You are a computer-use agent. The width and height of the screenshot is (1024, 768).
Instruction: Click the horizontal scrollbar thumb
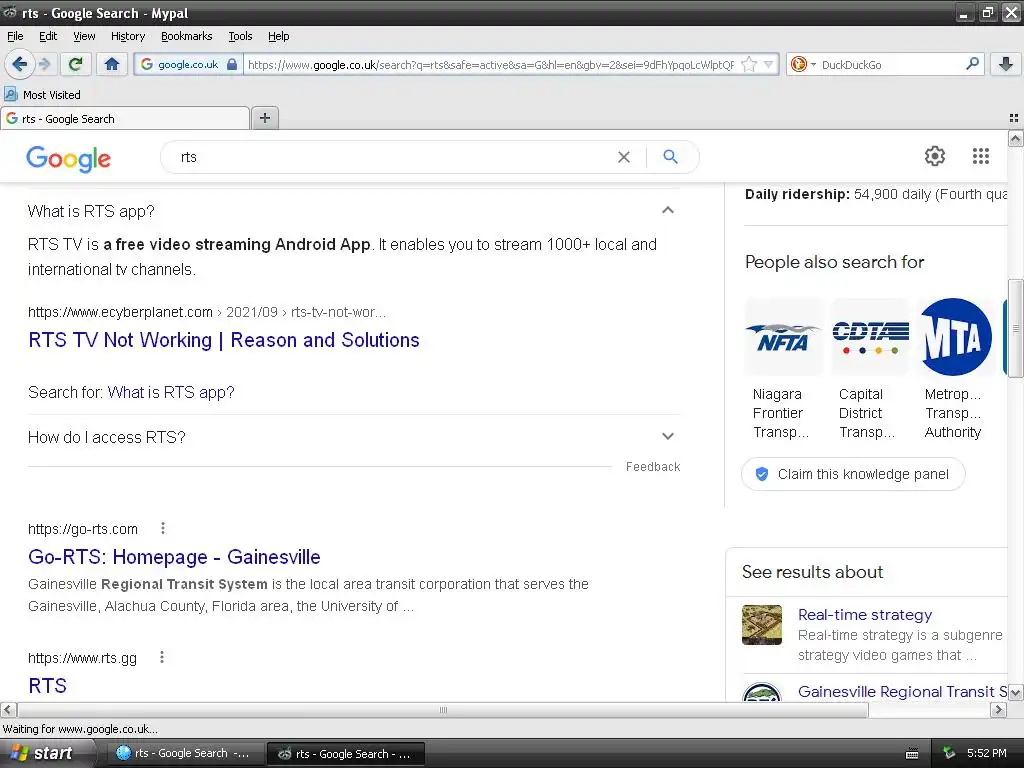(443, 710)
